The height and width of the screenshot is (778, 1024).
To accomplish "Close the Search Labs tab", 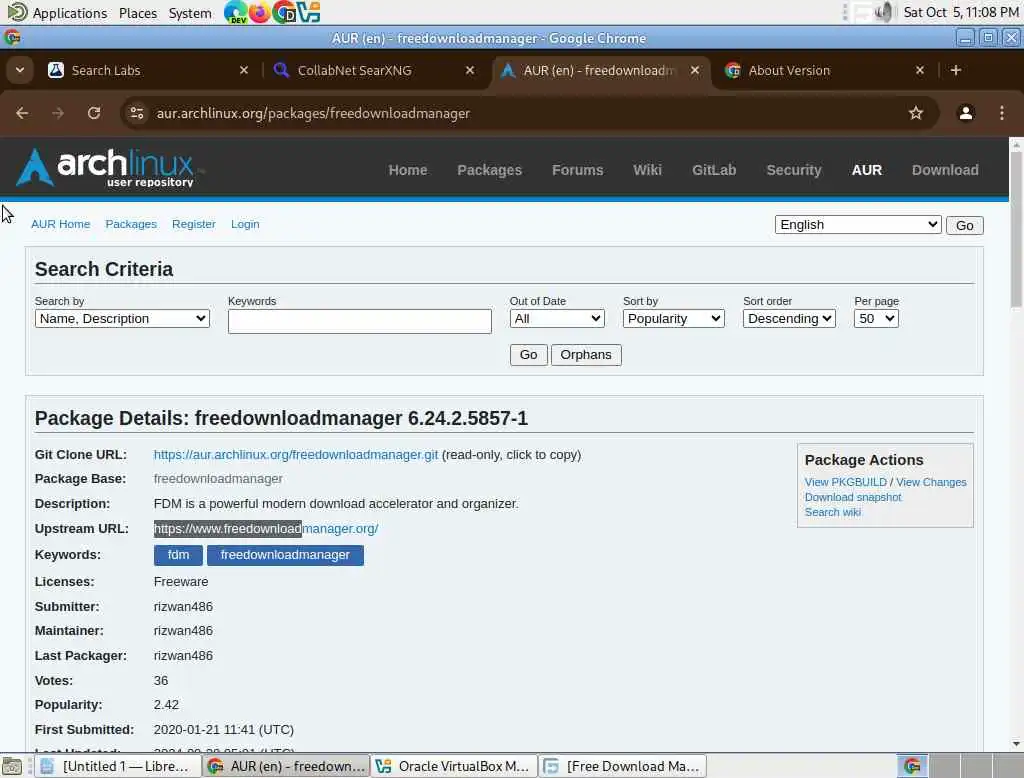I will tap(244, 70).
